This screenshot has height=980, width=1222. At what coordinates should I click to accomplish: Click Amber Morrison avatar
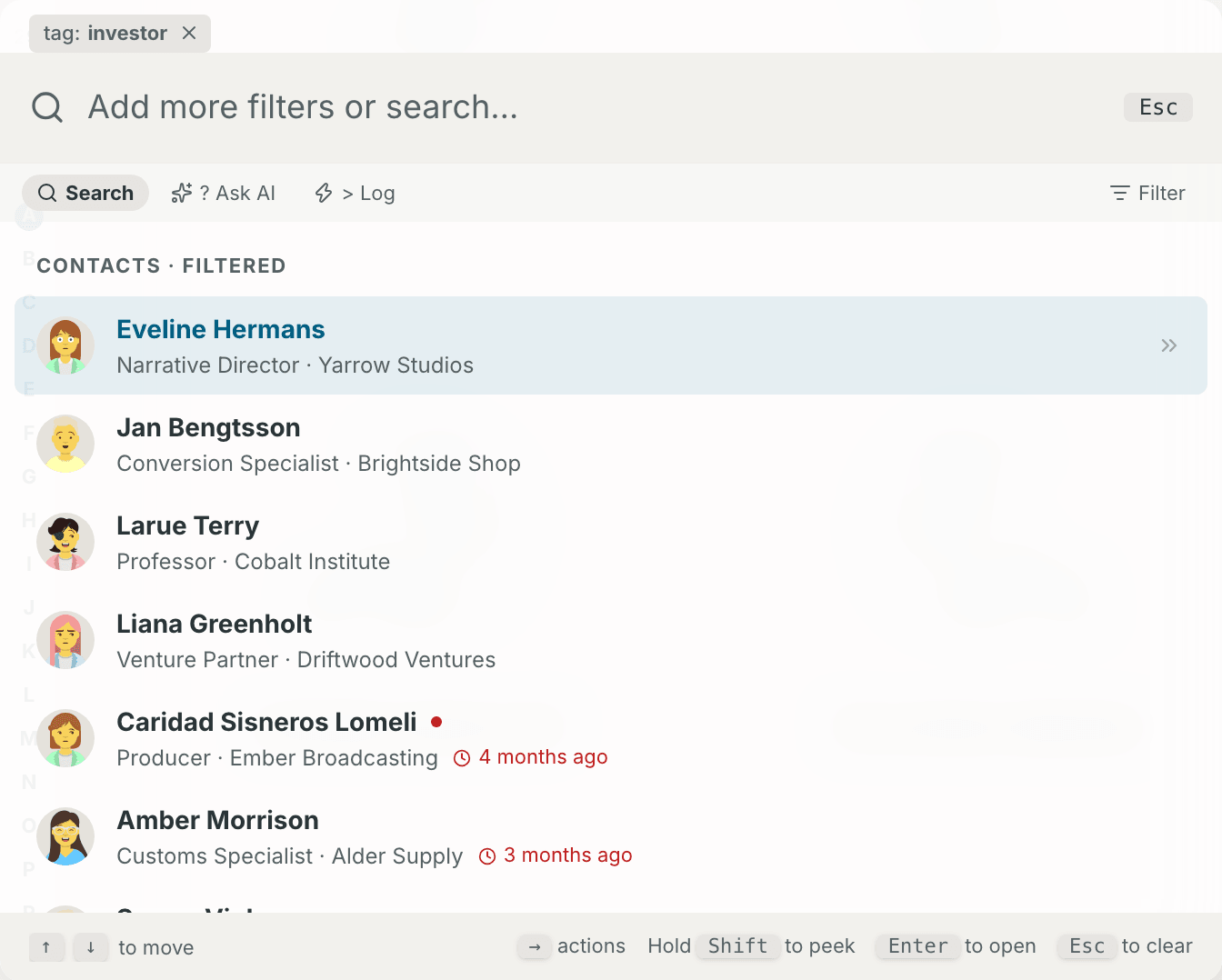click(65, 836)
